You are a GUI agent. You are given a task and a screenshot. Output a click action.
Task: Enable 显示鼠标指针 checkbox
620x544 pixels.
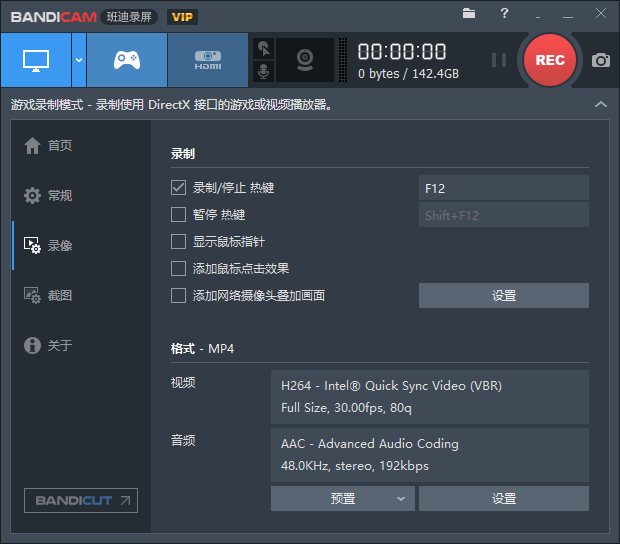[178, 242]
